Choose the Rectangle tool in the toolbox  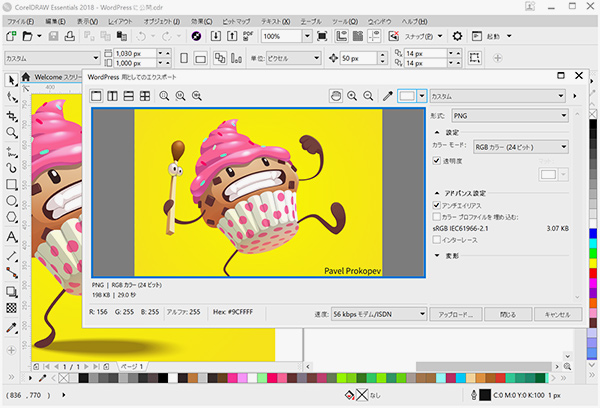point(11,185)
